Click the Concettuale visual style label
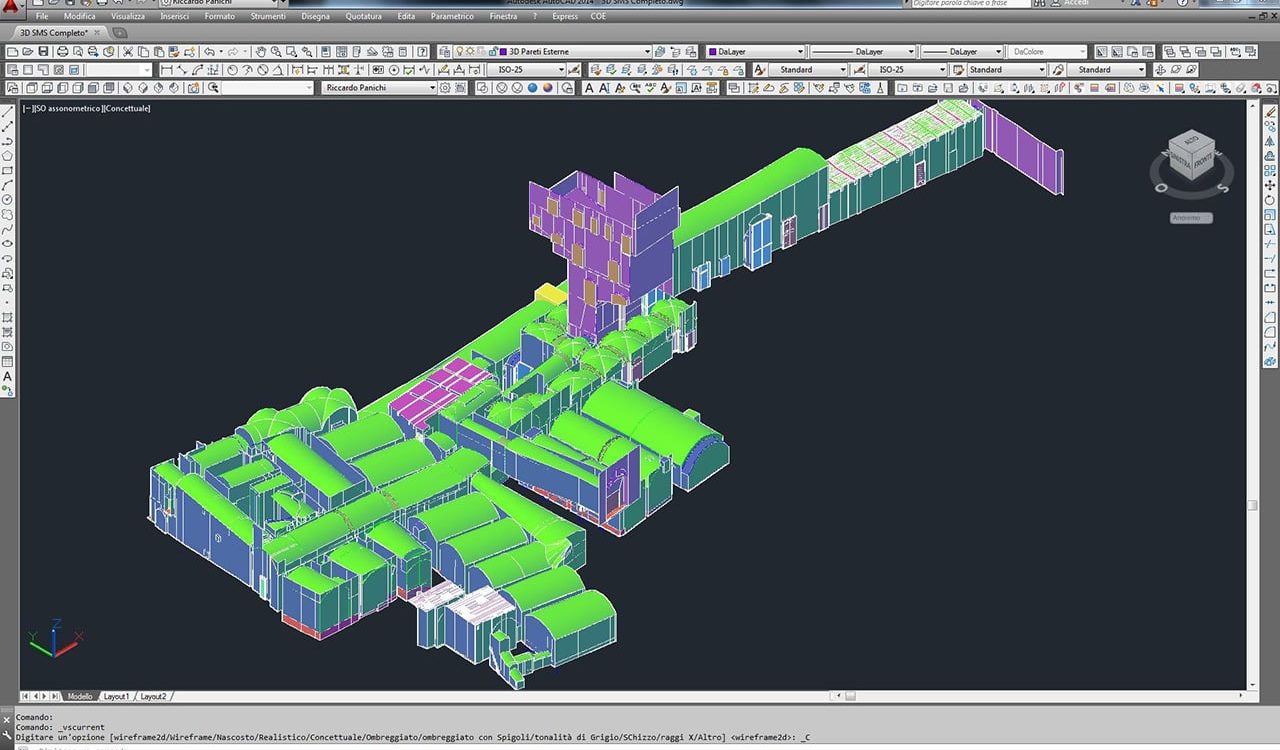This screenshot has width=1280, height=750. click(x=127, y=108)
